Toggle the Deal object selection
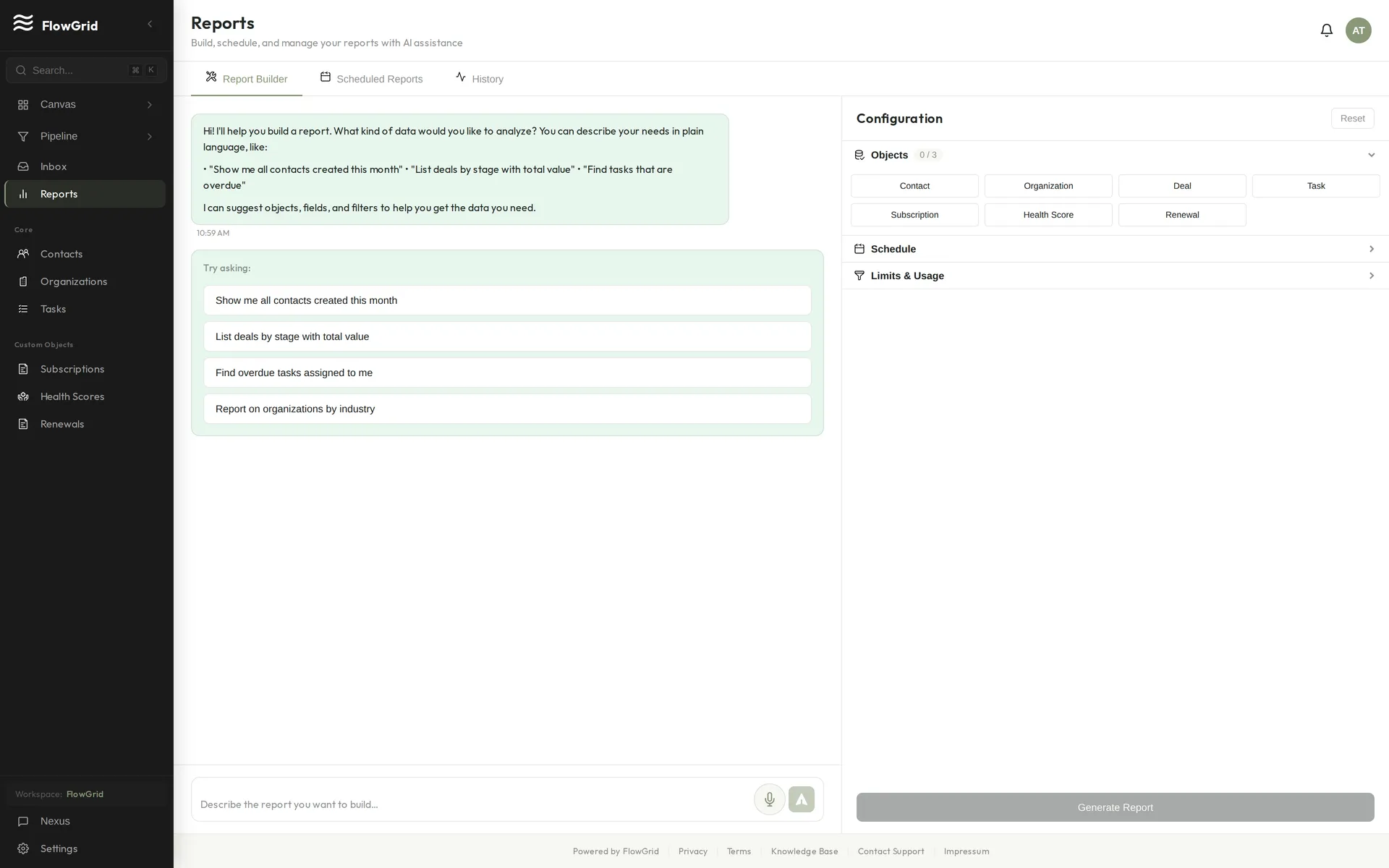1389x868 pixels. click(x=1182, y=186)
